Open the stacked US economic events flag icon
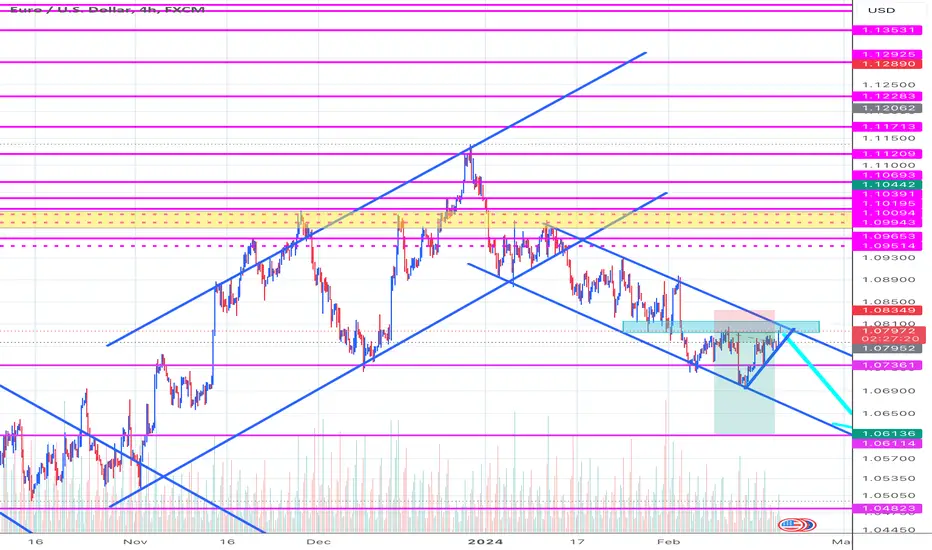This screenshot has width=932, height=550. (x=797, y=525)
